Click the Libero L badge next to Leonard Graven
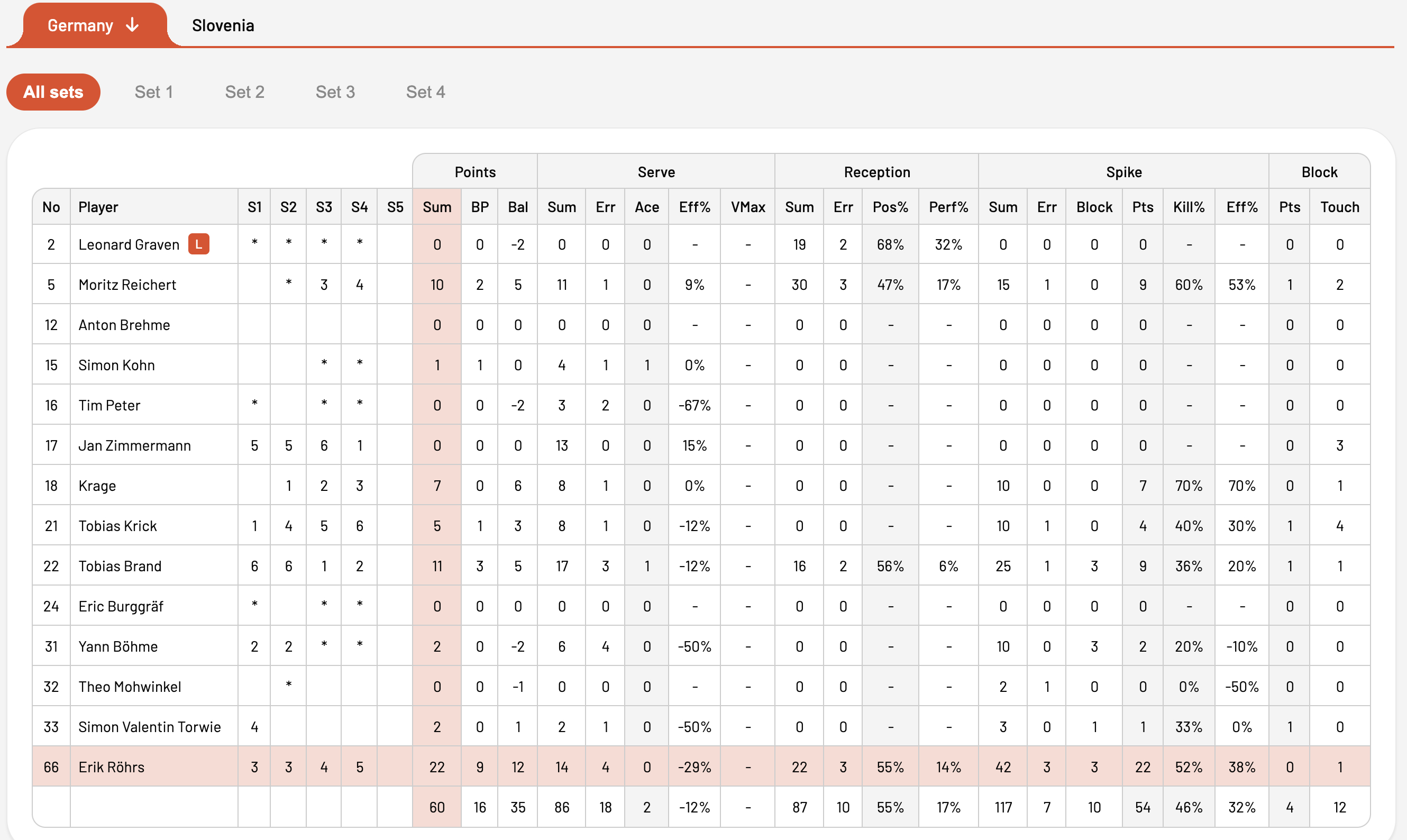 (199, 244)
